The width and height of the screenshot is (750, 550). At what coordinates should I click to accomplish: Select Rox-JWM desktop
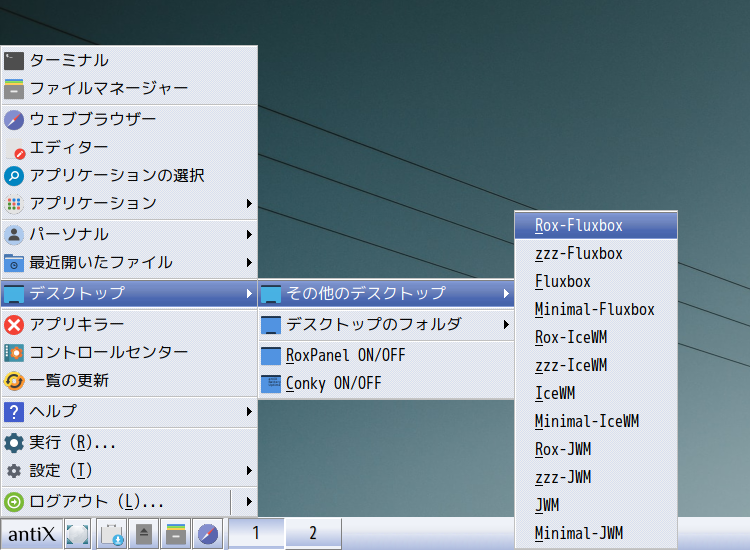point(596,450)
